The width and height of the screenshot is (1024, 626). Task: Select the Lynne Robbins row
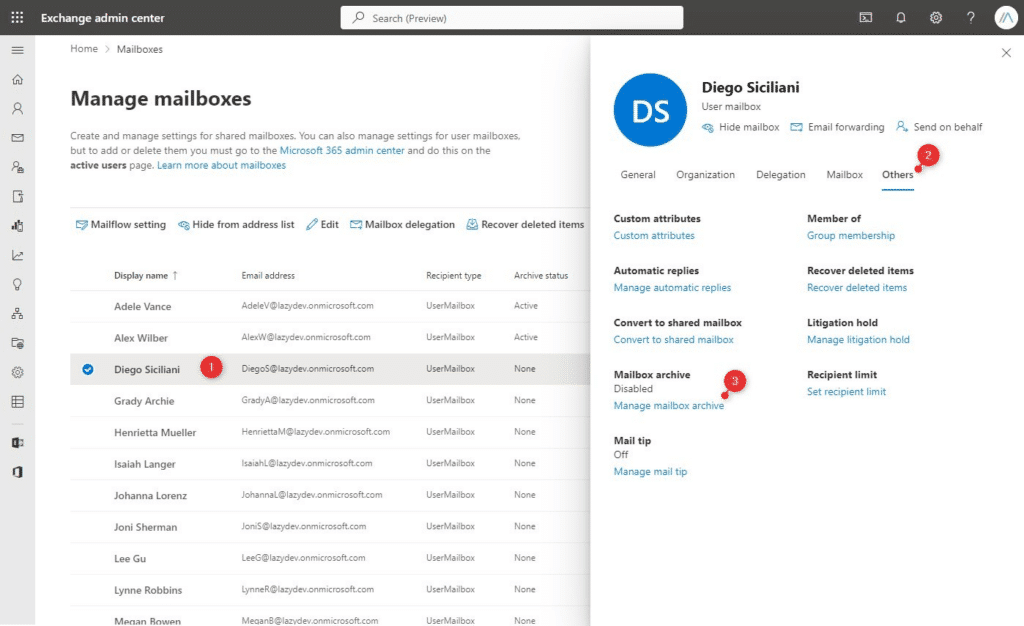(x=330, y=590)
